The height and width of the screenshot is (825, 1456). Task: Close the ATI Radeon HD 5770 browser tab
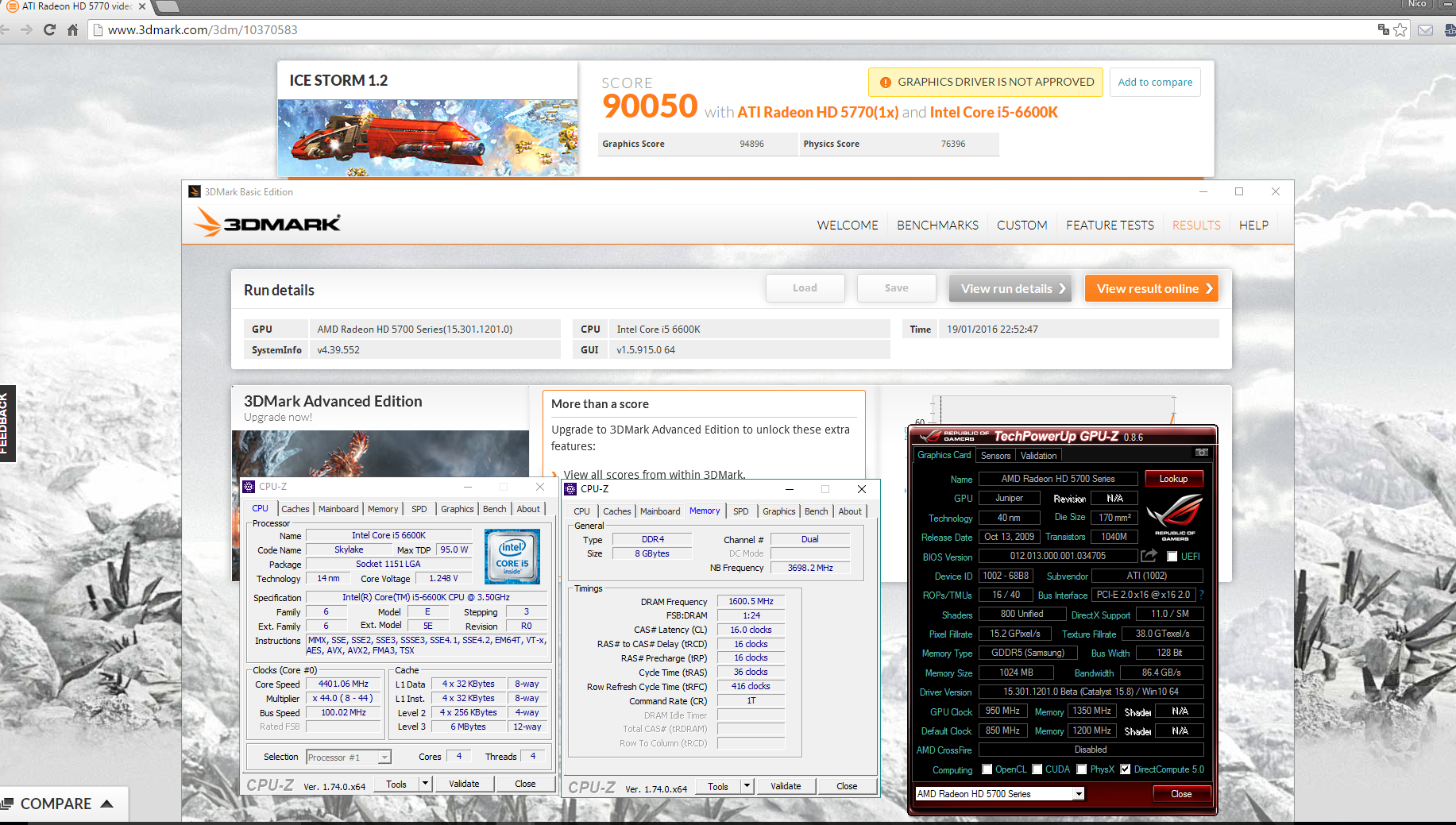[142, 6]
